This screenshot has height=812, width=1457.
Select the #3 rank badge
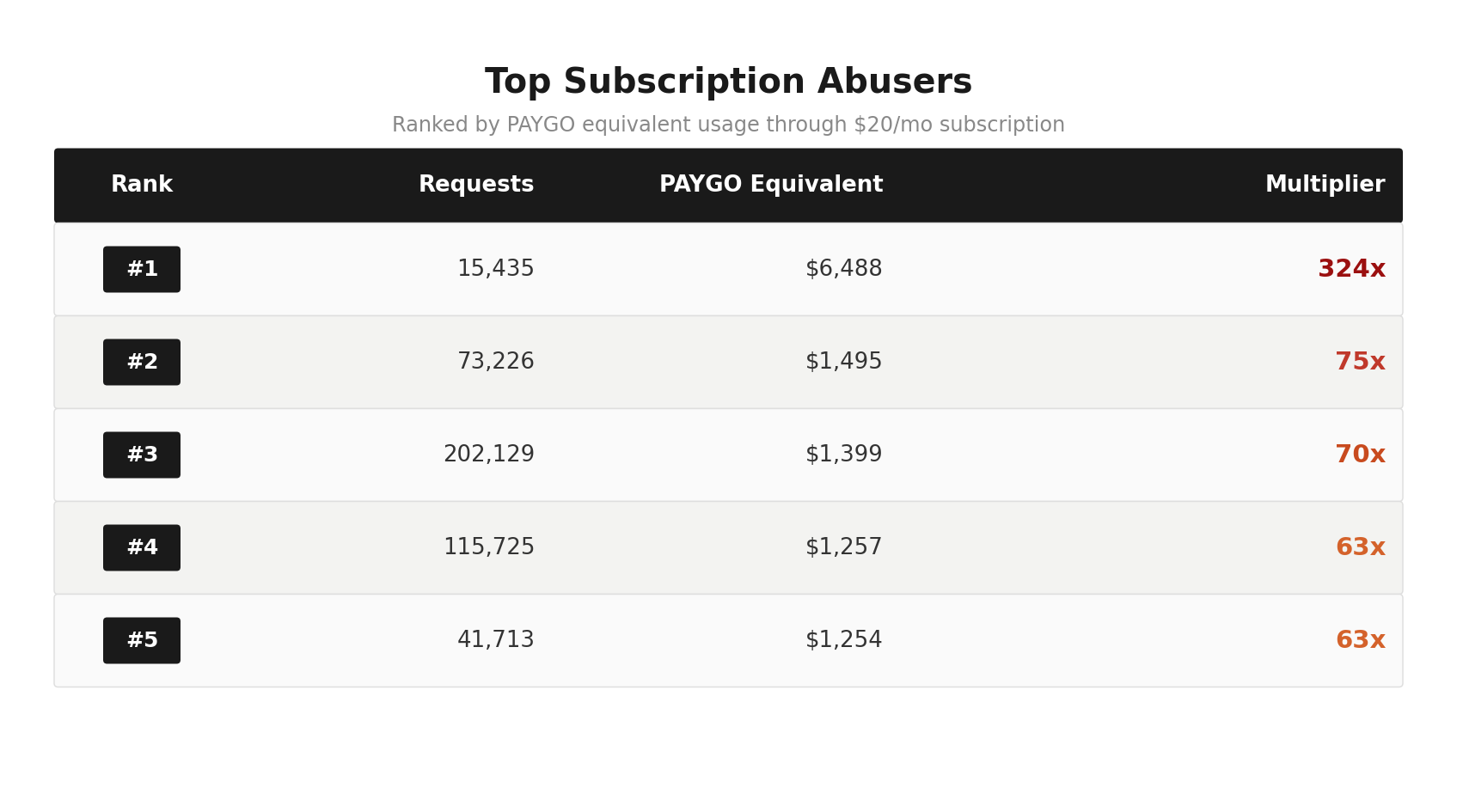[142, 455]
